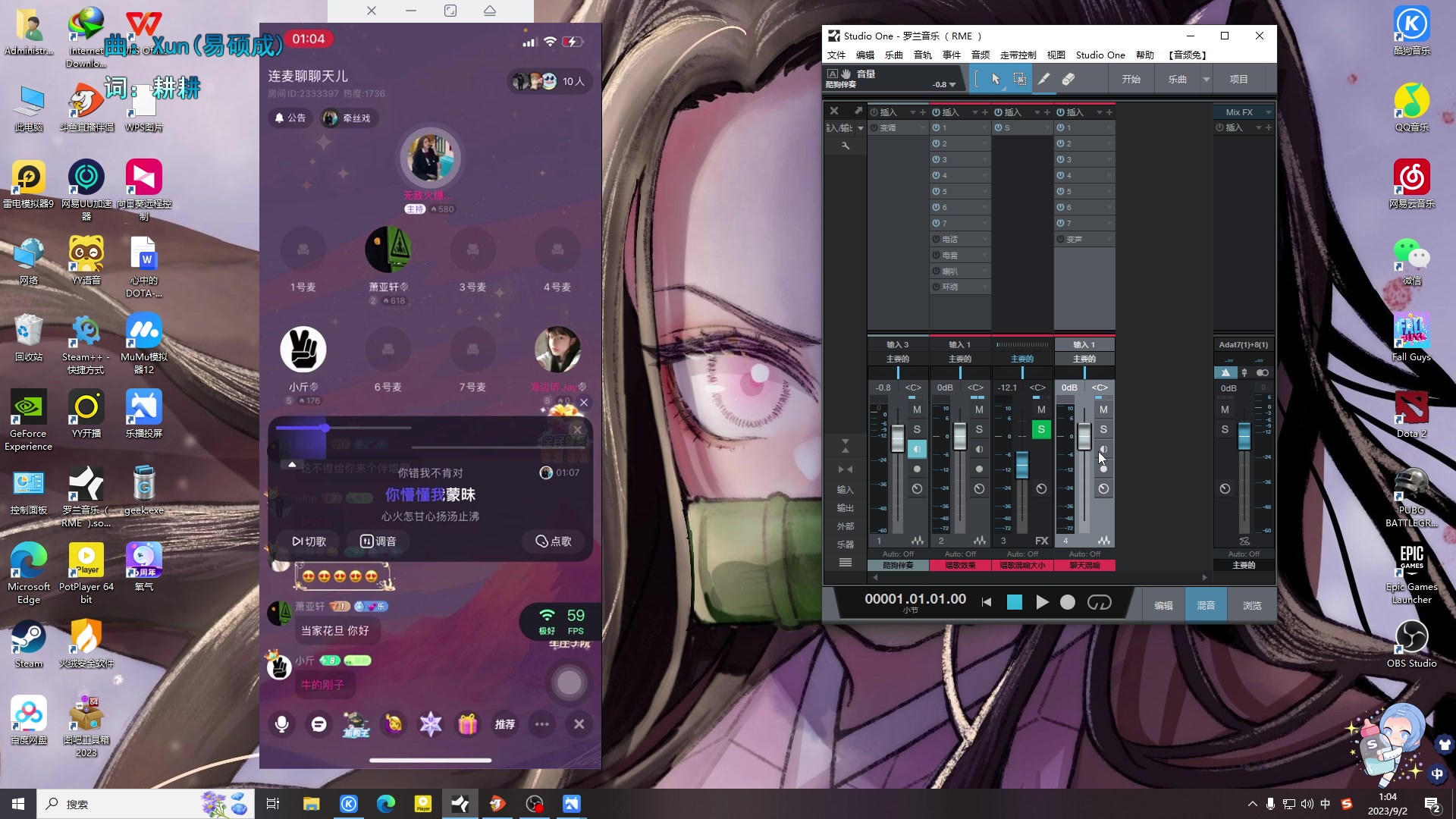Open channel 3 插入 header dropdown arrow

(1037, 112)
